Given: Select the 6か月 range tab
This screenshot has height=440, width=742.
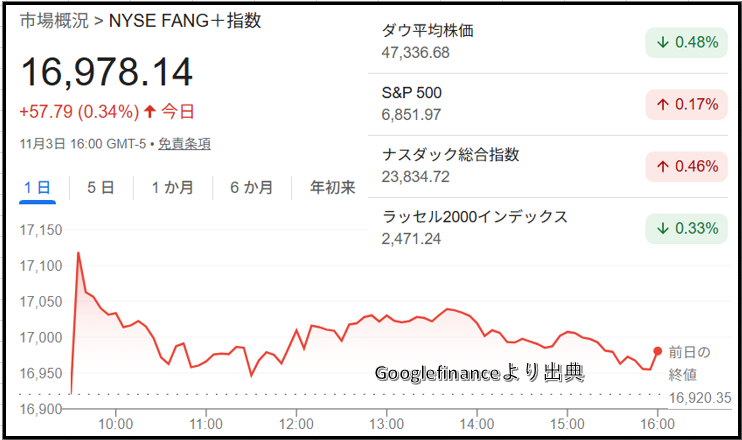Looking at the screenshot, I should click(250, 187).
